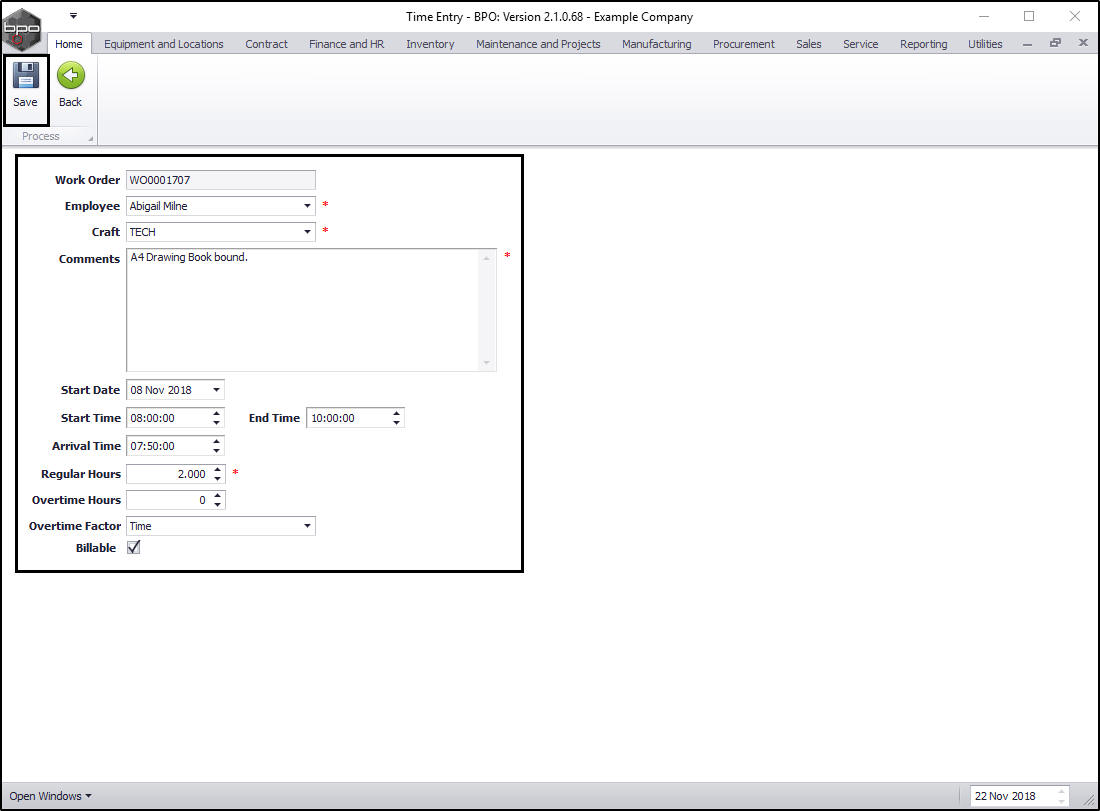The height and width of the screenshot is (811, 1100).
Task: Toggle the Billable checkbox
Action: 133,547
